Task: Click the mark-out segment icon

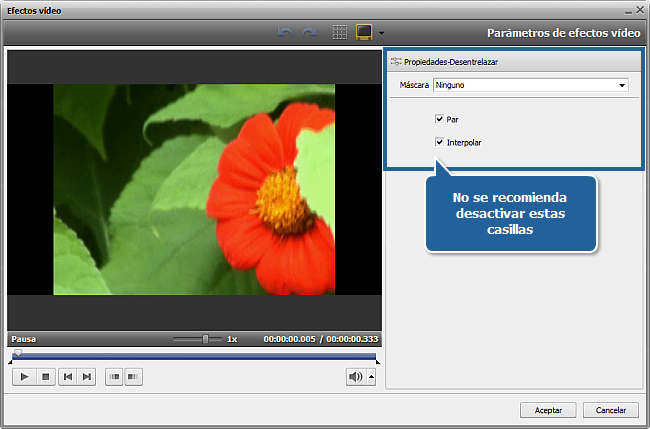Action: tap(133, 376)
